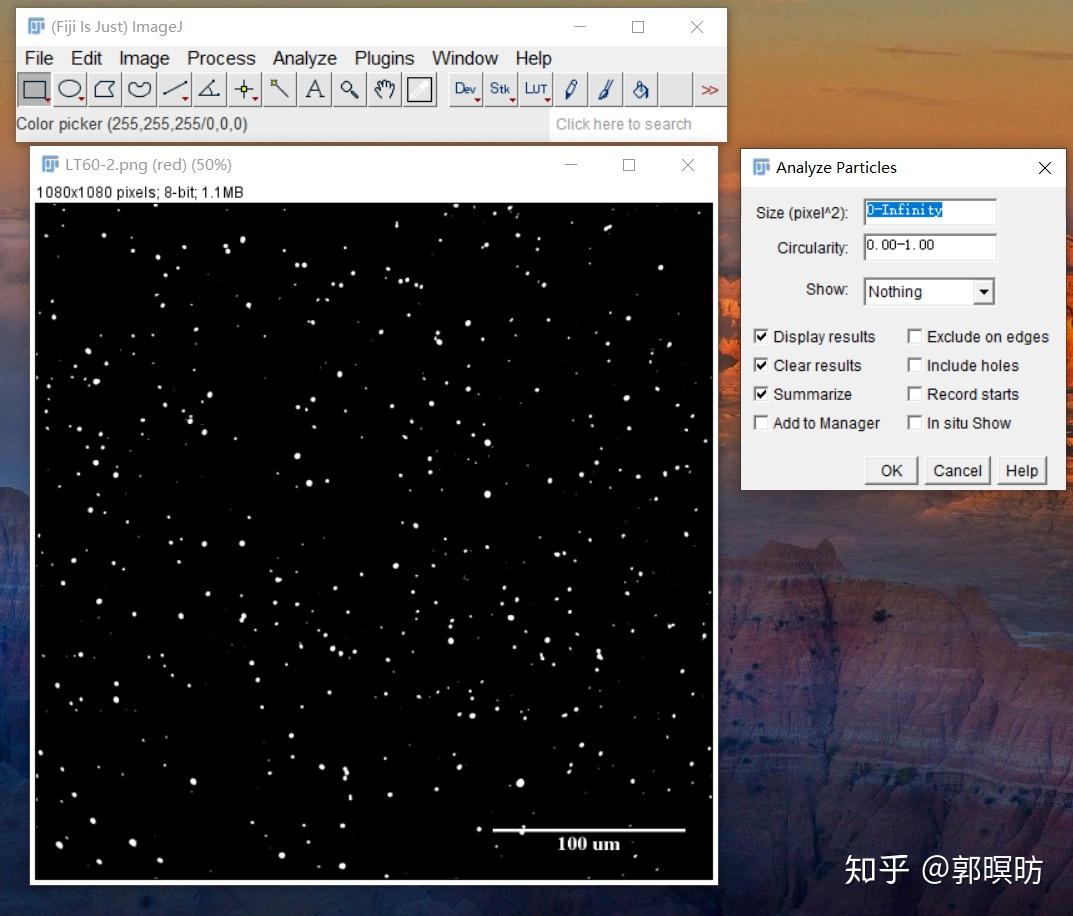Enable Include holes in Analyze Particles
1073x916 pixels.
(x=915, y=366)
